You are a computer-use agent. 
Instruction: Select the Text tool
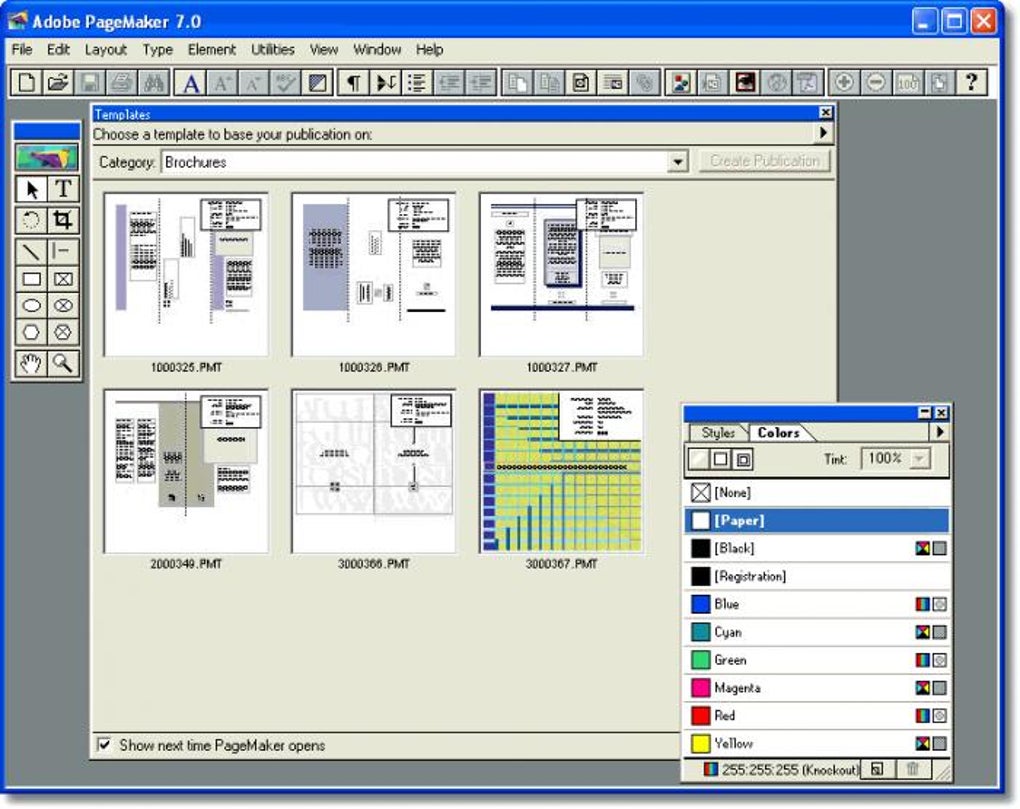[62, 189]
